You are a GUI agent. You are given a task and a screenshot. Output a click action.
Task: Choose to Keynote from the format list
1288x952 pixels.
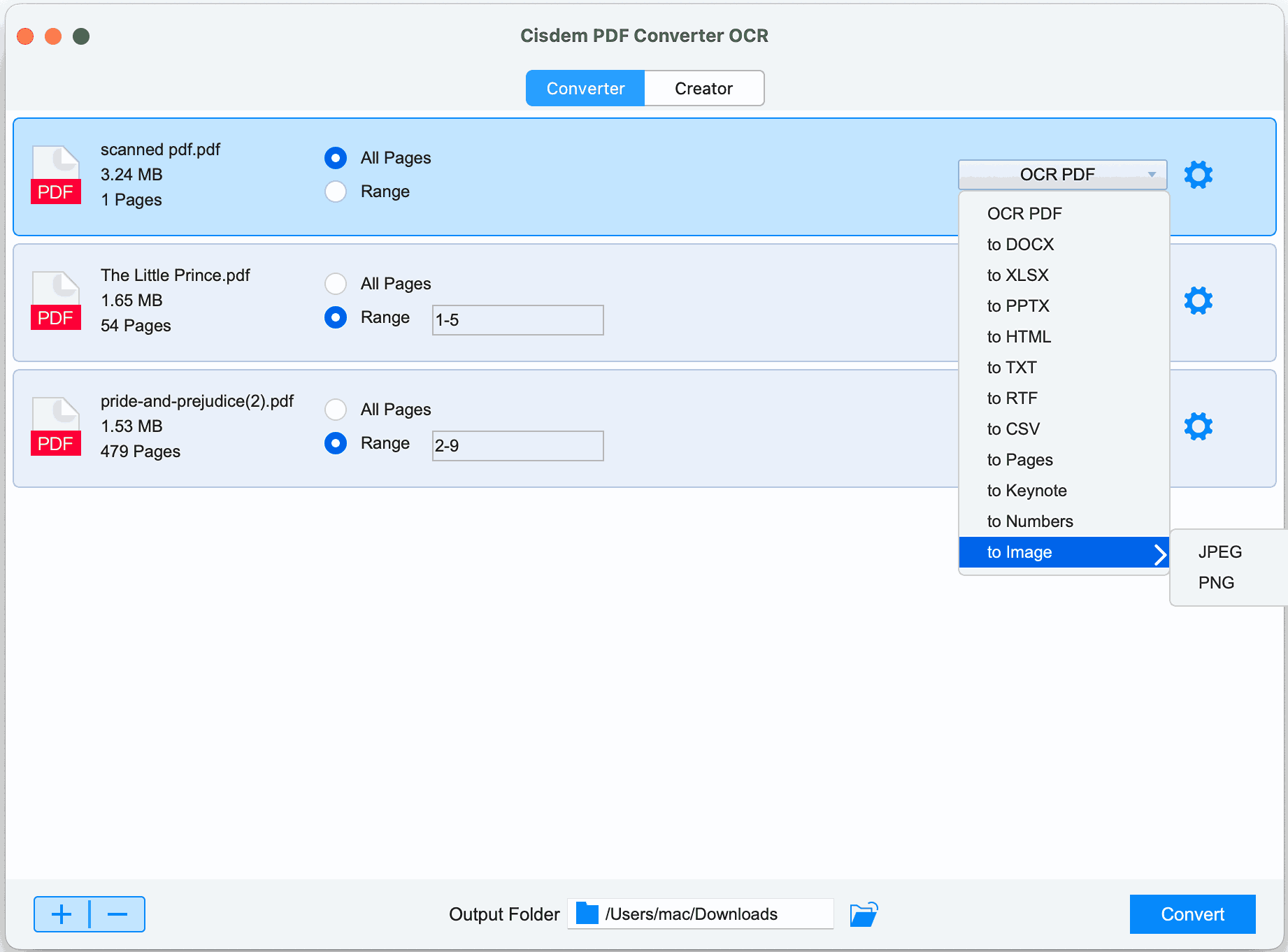coord(1064,491)
